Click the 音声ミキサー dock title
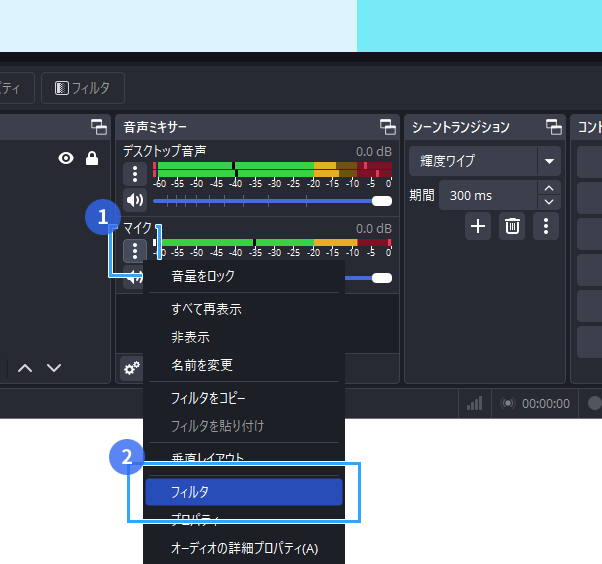This screenshot has width=602, height=564. click(155, 127)
